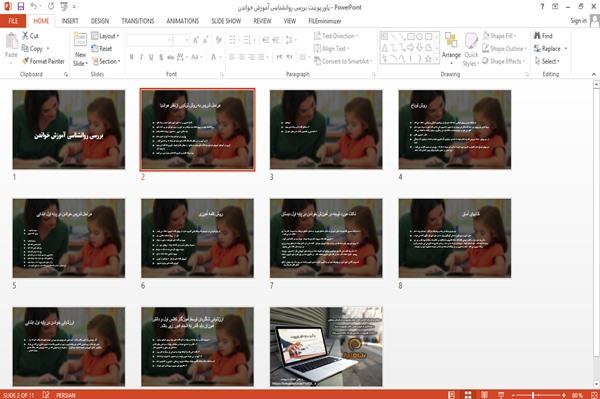600x399 pixels.
Task: Click the Reset slide icon
Action: pyautogui.click(x=95, y=48)
